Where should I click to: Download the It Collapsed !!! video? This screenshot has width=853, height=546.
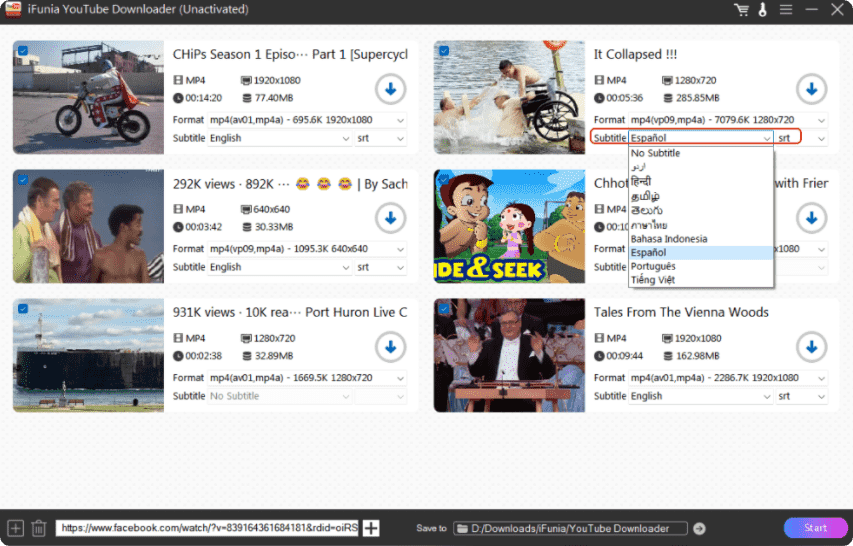point(811,89)
